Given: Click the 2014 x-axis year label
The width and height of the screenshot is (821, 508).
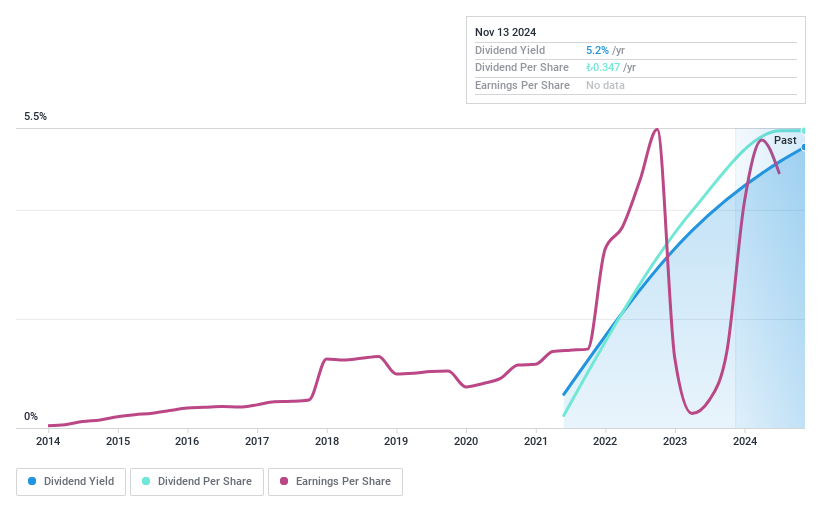Looking at the screenshot, I should tap(48, 441).
